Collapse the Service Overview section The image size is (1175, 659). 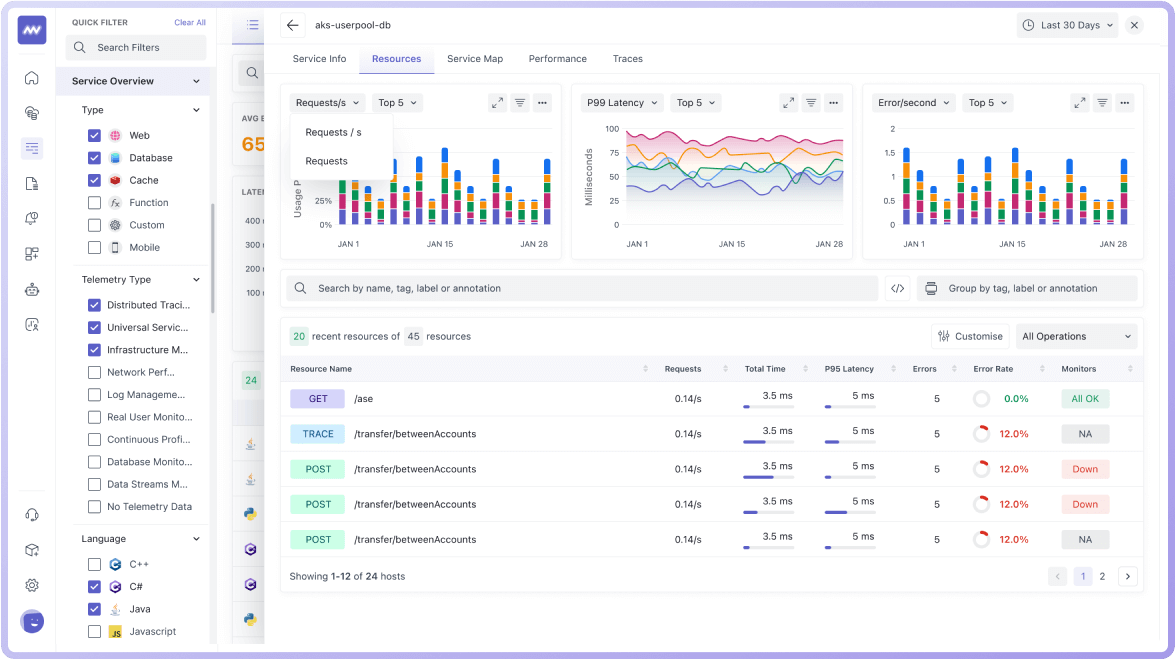pyautogui.click(x=196, y=81)
